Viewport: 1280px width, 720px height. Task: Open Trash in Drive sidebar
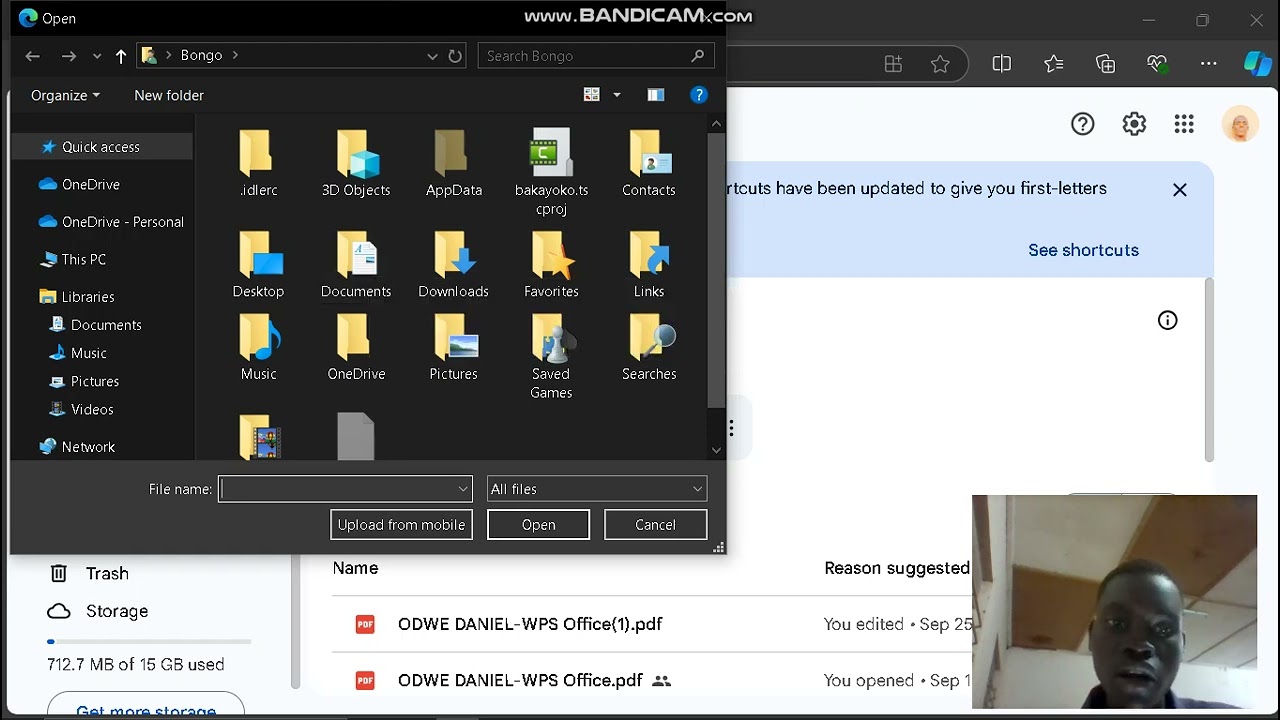click(x=90, y=573)
